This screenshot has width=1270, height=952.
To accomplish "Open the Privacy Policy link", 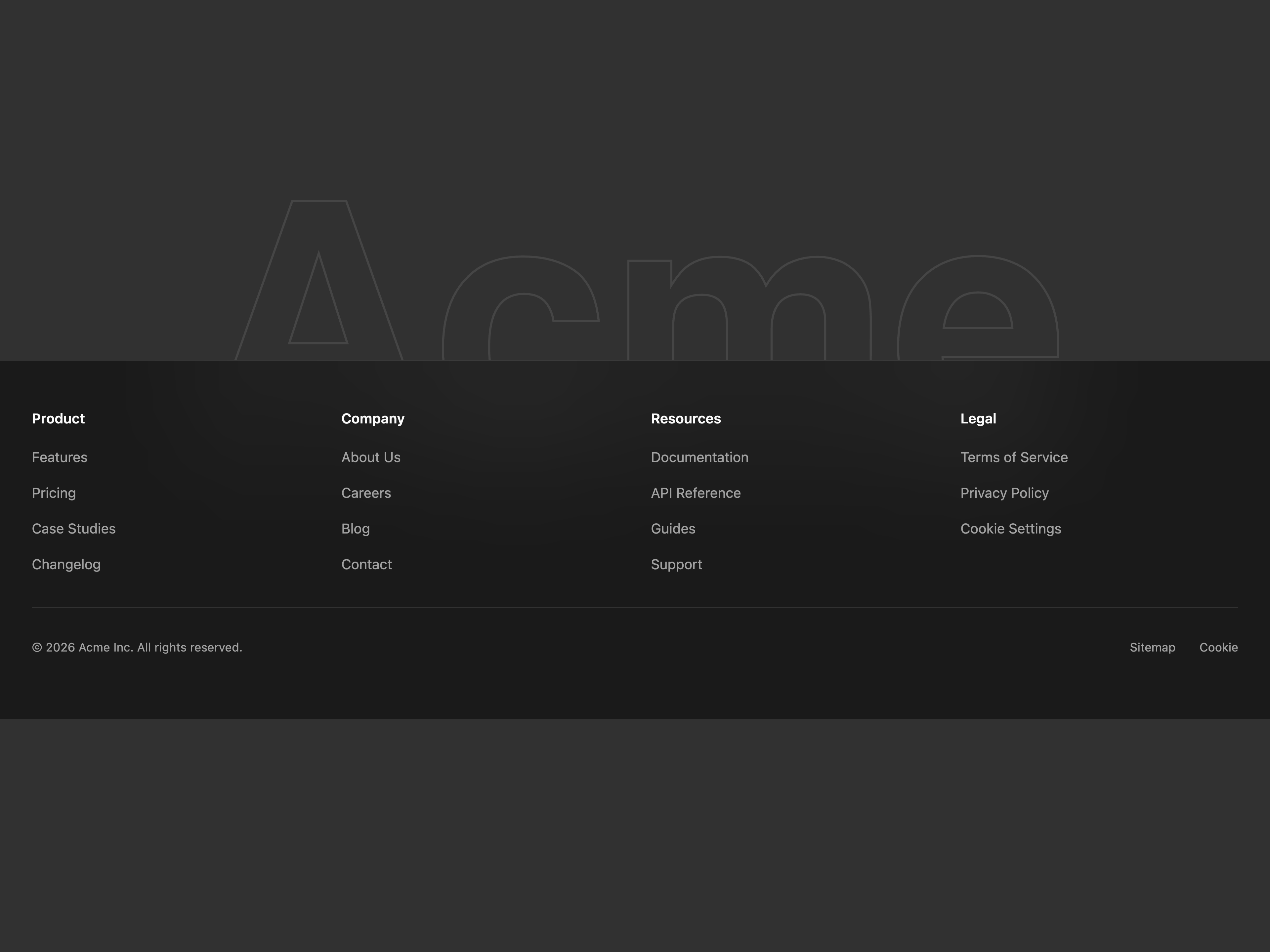I will pos(1005,493).
